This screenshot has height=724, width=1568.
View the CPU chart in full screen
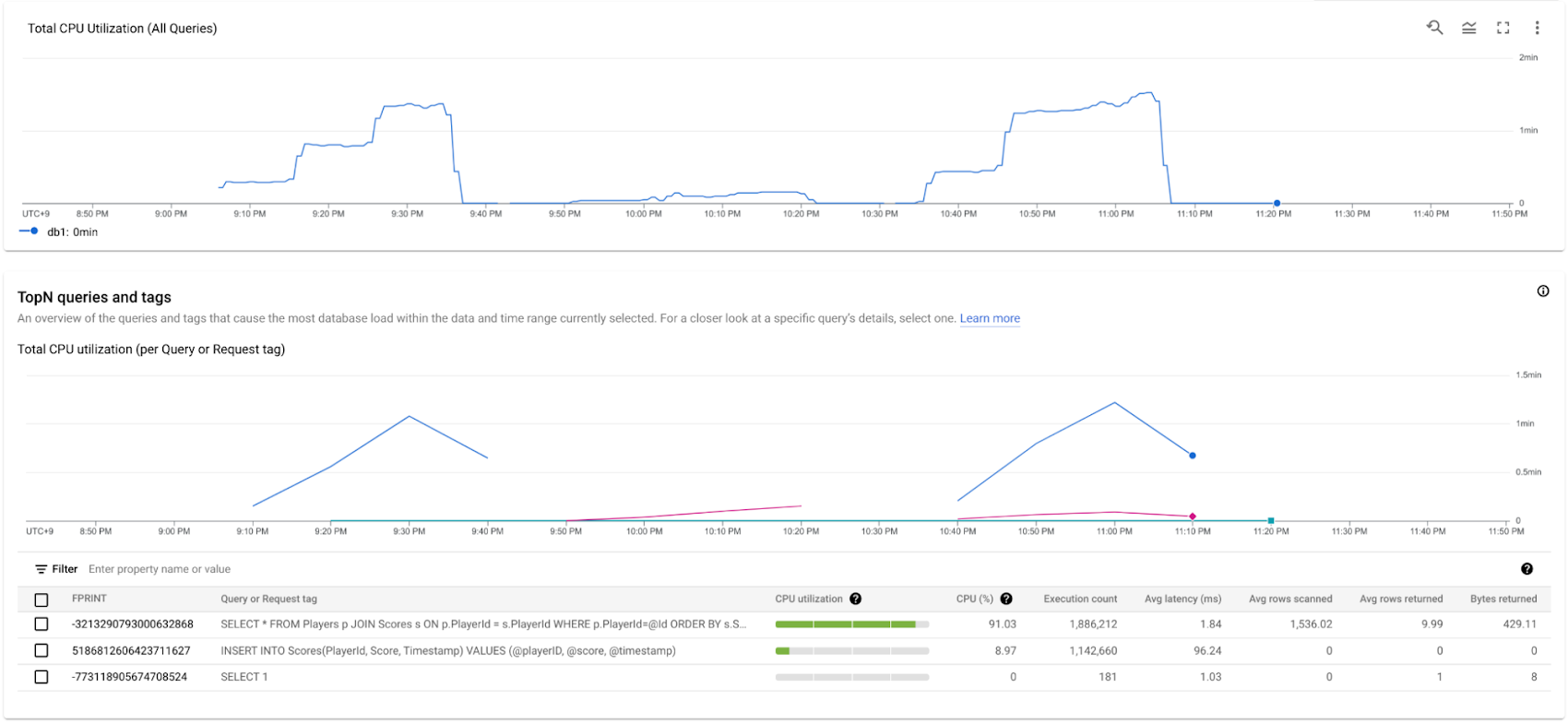pyautogui.click(x=1503, y=28)
